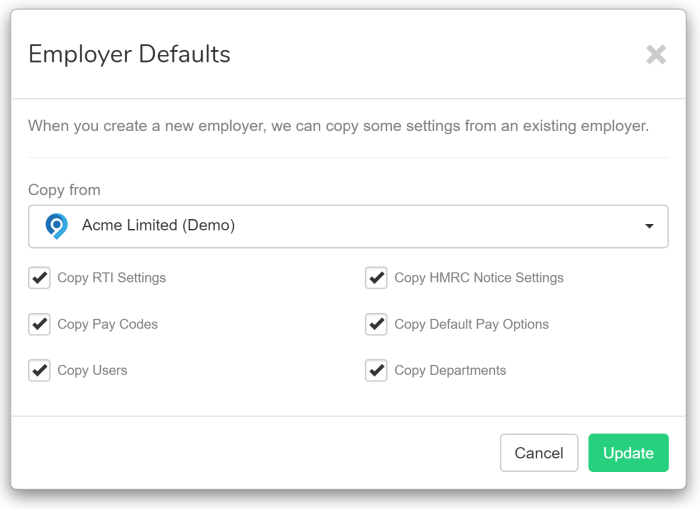Click the Cancel button
Image resolution: width=700 pixels, height=509 pixels.
539,453
